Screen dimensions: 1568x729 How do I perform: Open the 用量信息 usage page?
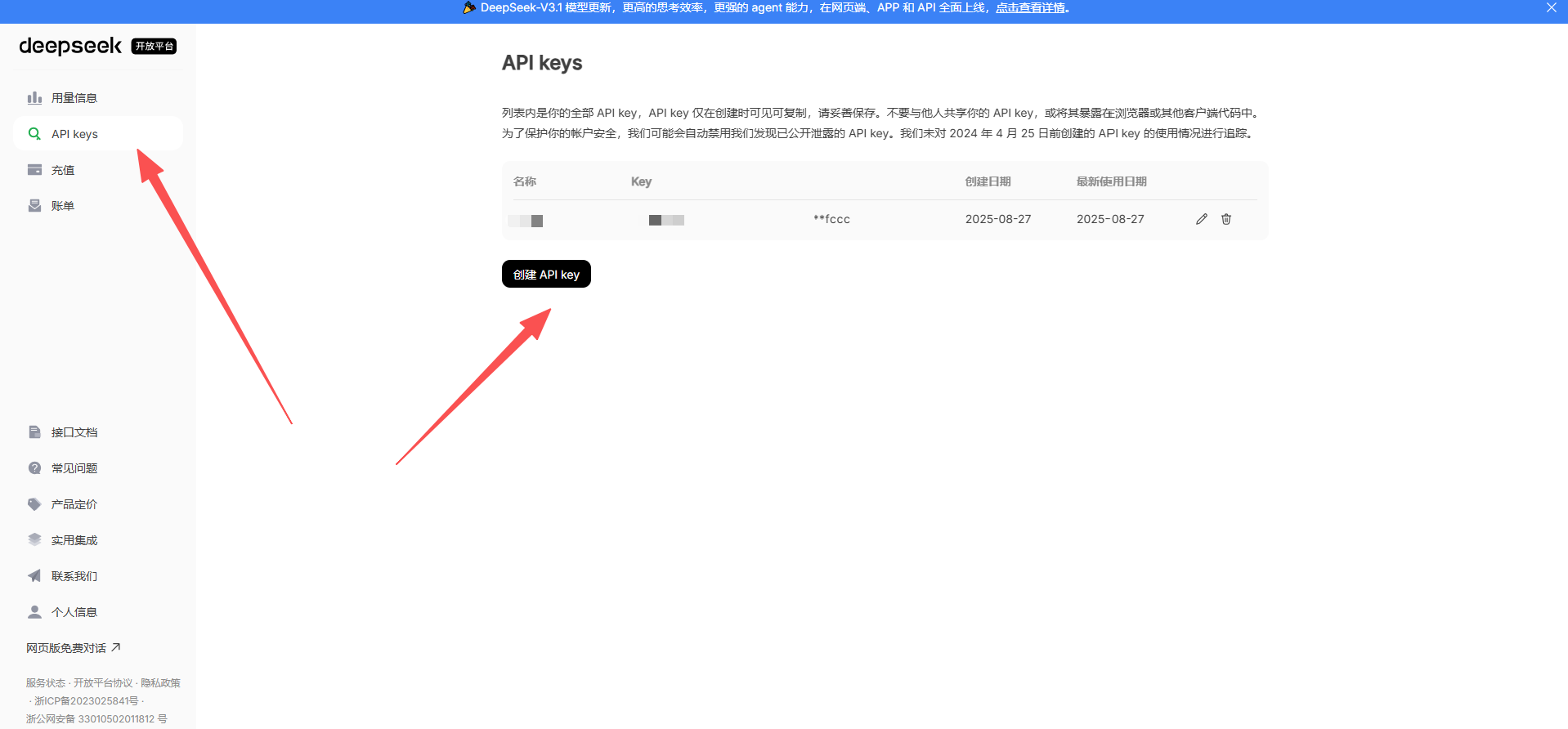pos(98,98)
